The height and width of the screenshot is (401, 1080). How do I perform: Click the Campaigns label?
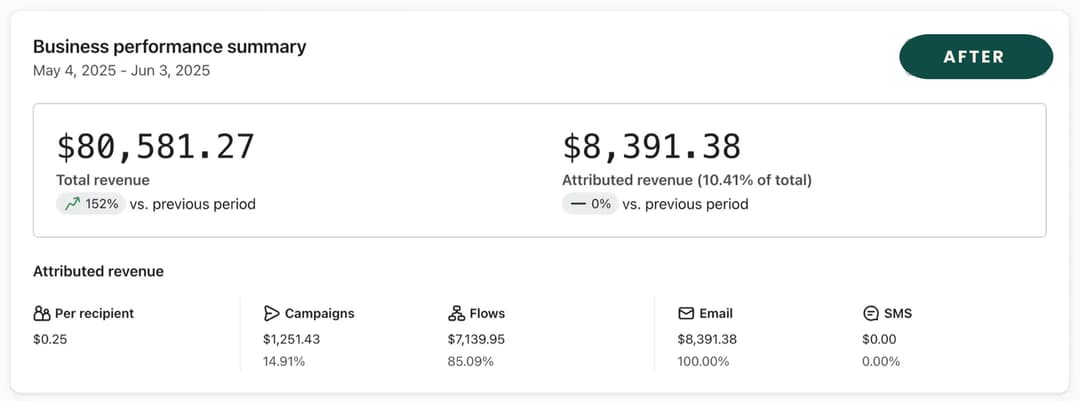[320, 313]
